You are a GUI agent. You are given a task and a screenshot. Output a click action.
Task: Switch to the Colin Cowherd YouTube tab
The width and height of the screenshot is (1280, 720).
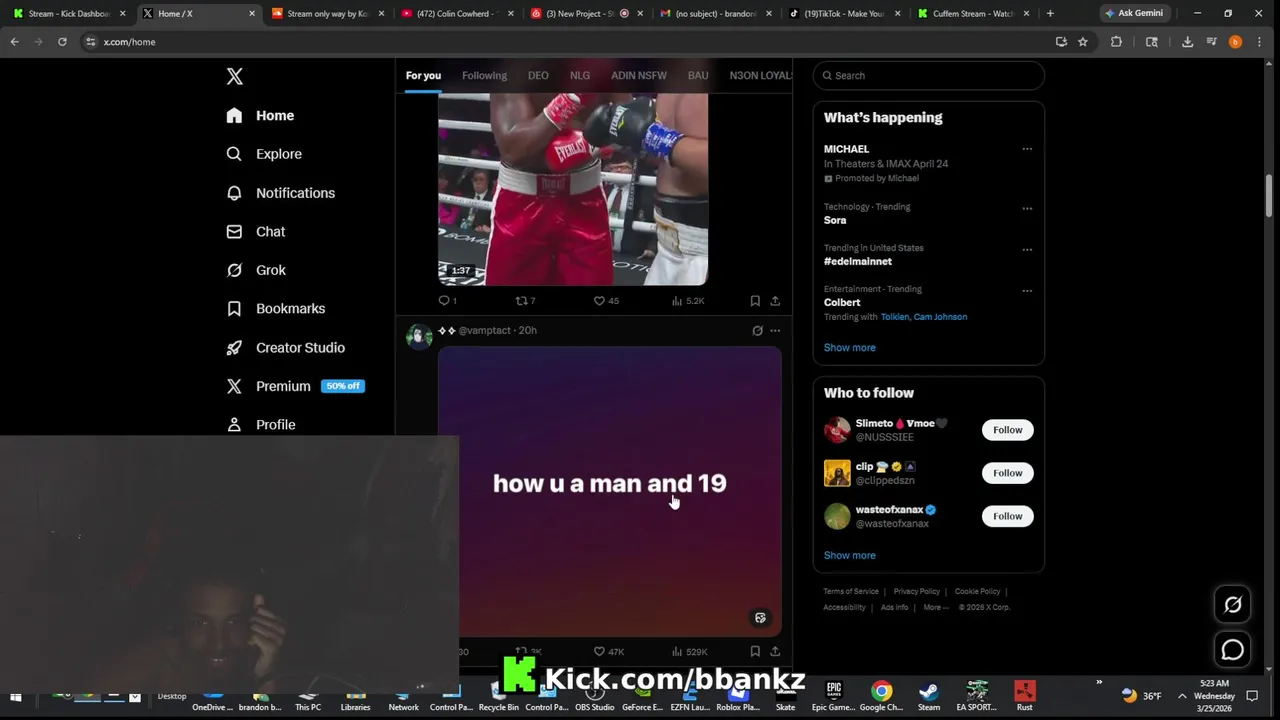click(458, 14)
